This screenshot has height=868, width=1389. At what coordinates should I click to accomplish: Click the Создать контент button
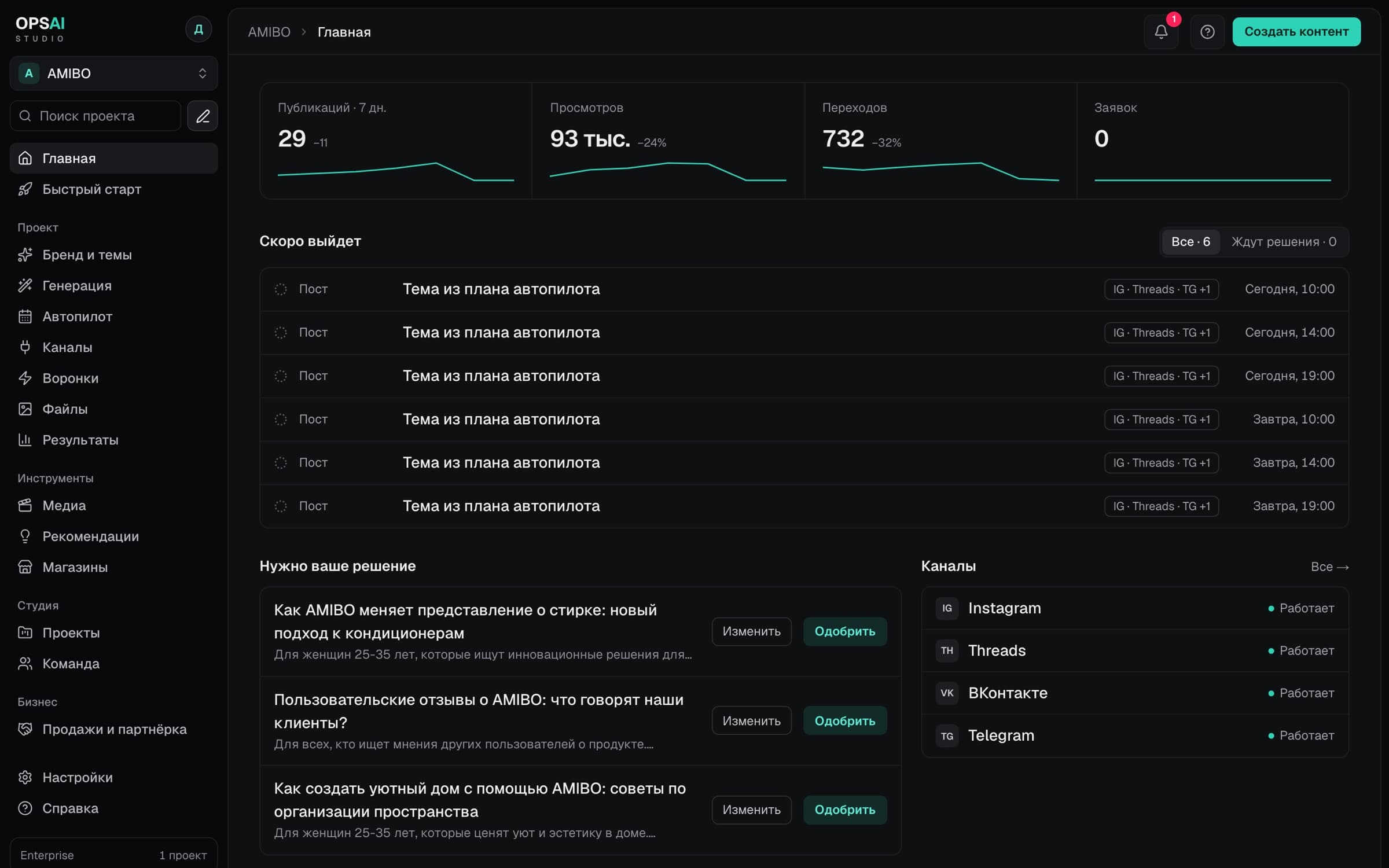pyautogui.click(x=1296, y=32)
